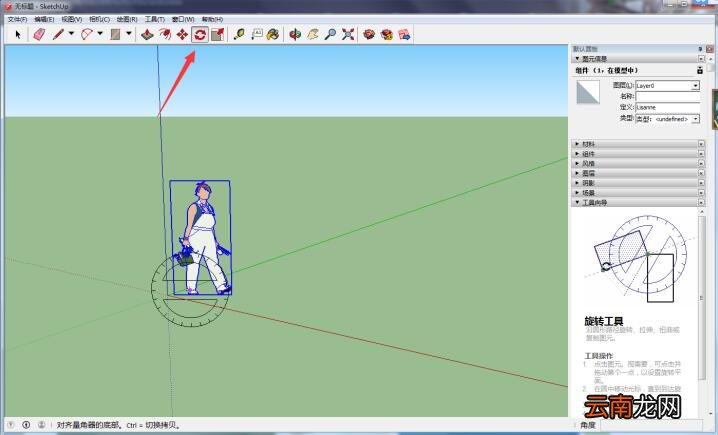The width and height of the screenshot is (718, 435).
Task: Choose the Offset tool
Action: coord(164,34)
